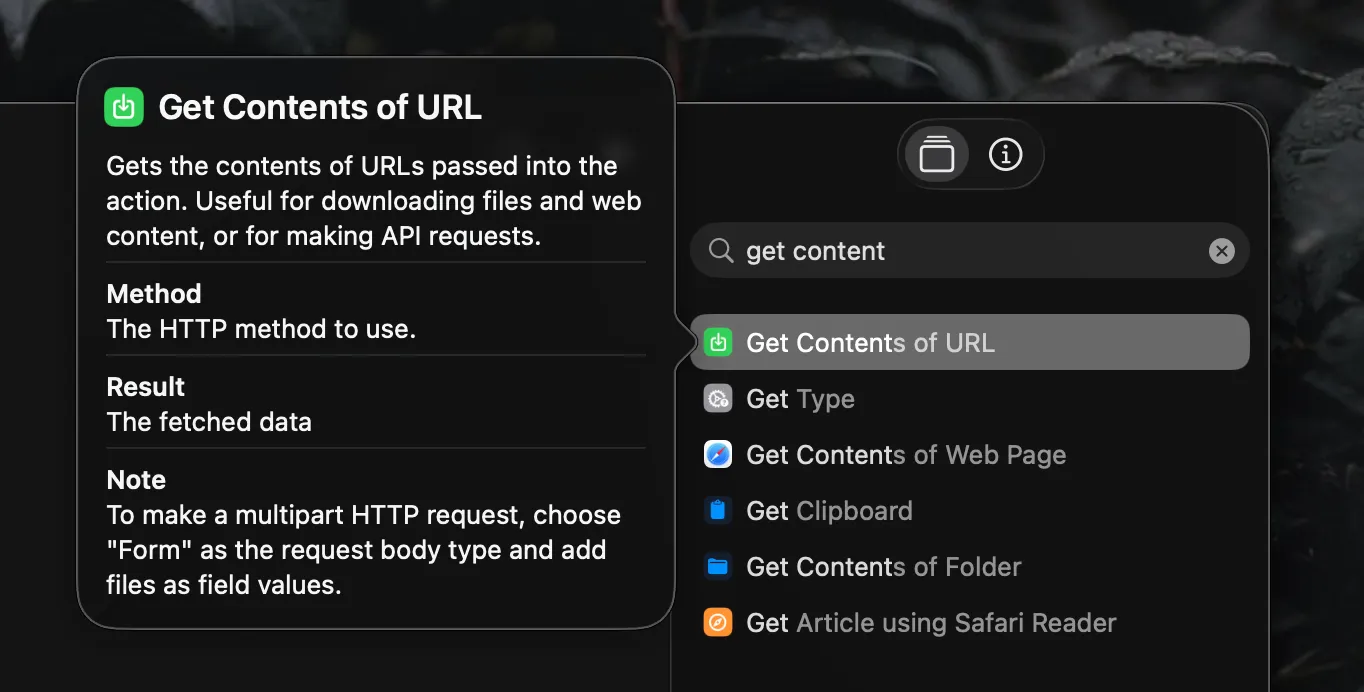Select Get Contents of URL action

point(969,342)
